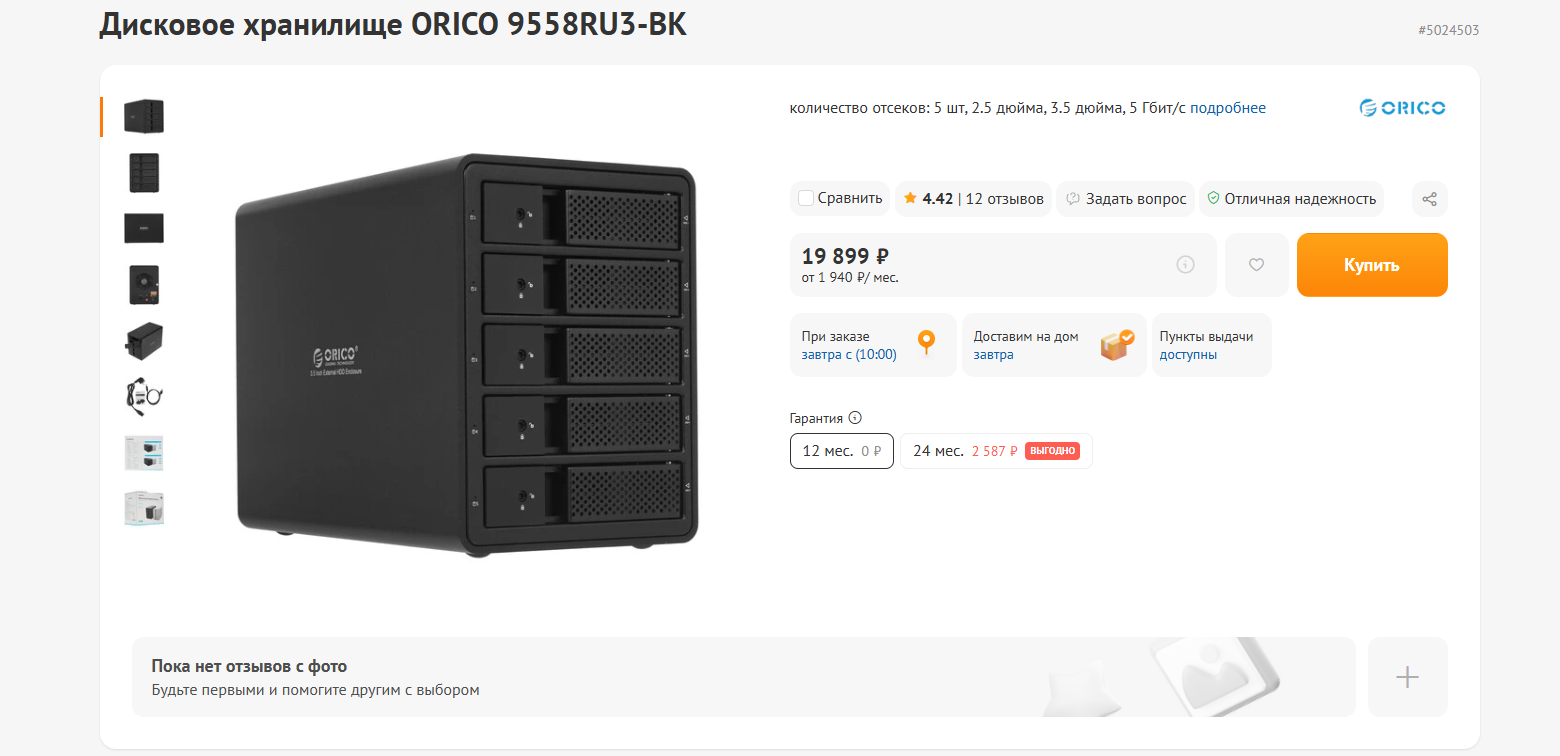The width and height of the screenshot is (1560, 756).
Task: Click the orange pickup location pin icon
Action: (927, 343)
